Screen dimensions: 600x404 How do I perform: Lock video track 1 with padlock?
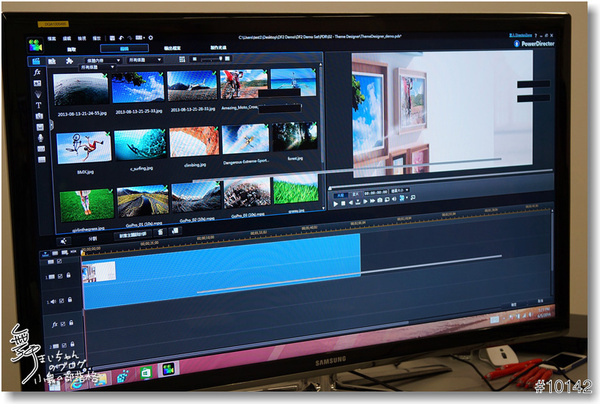pyautogui.click(x=68, y=275)
